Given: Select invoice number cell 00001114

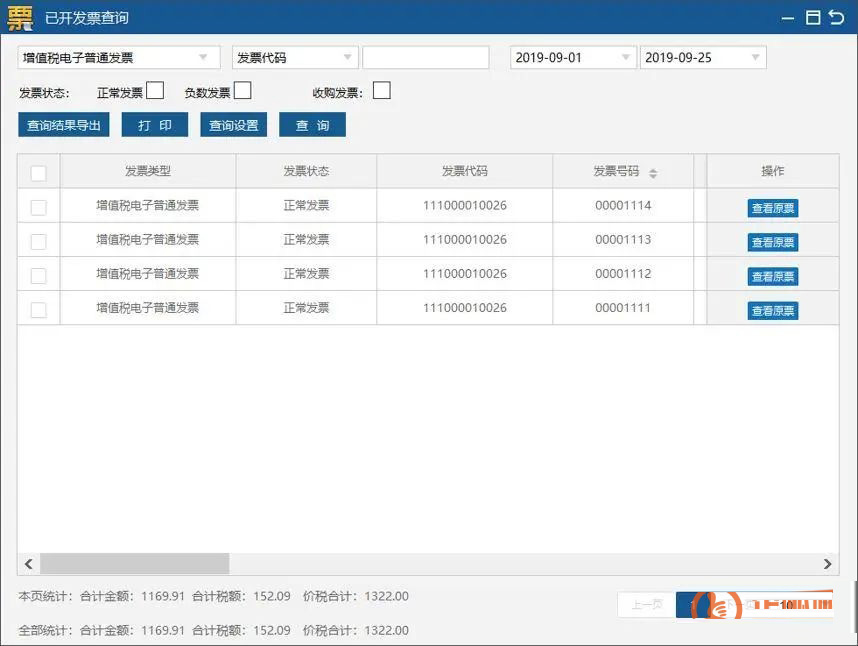Looking at the screenshot, I should (x=623, y=206).
